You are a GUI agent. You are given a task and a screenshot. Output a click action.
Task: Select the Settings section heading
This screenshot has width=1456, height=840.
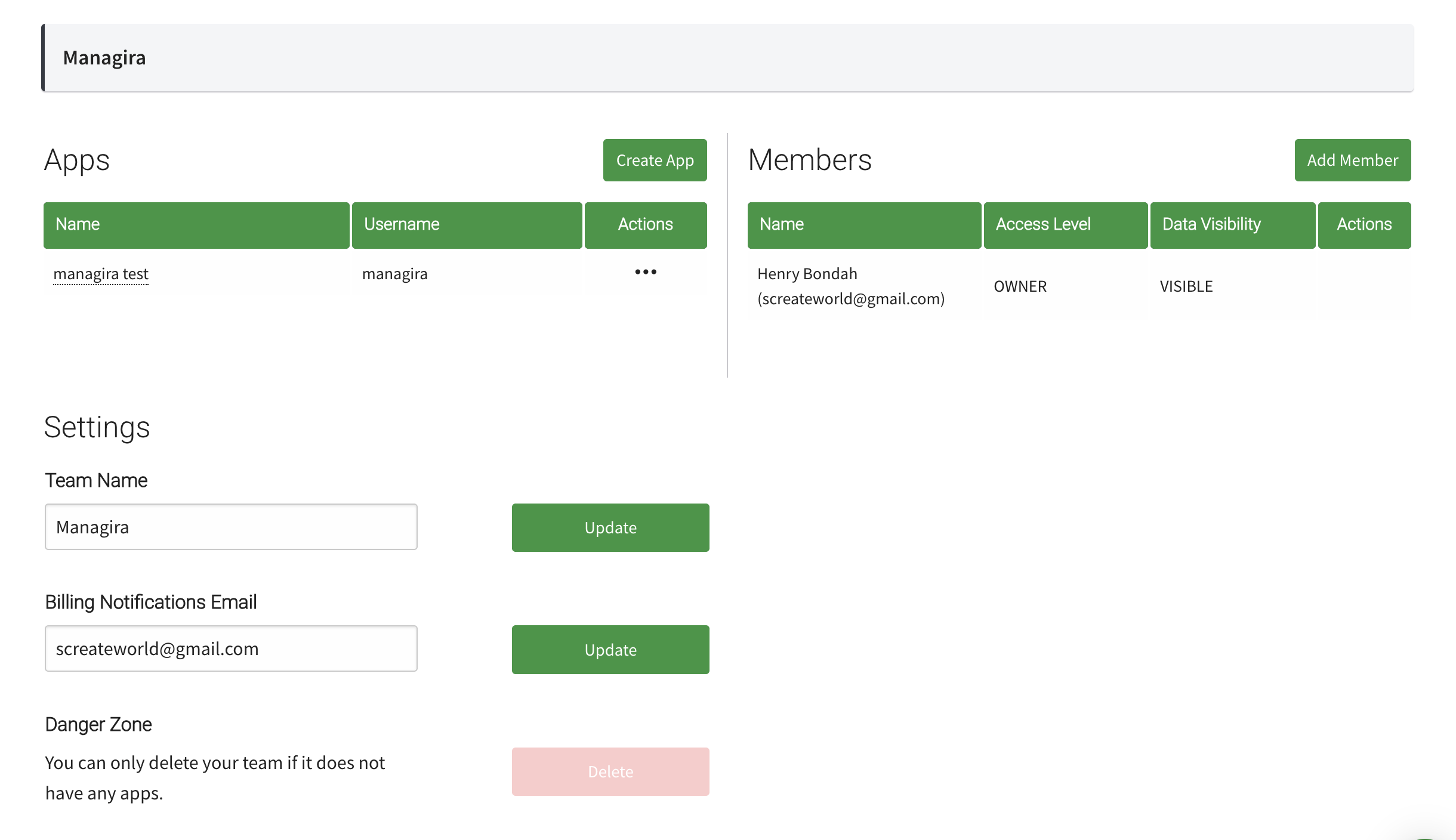pos(97,427)
